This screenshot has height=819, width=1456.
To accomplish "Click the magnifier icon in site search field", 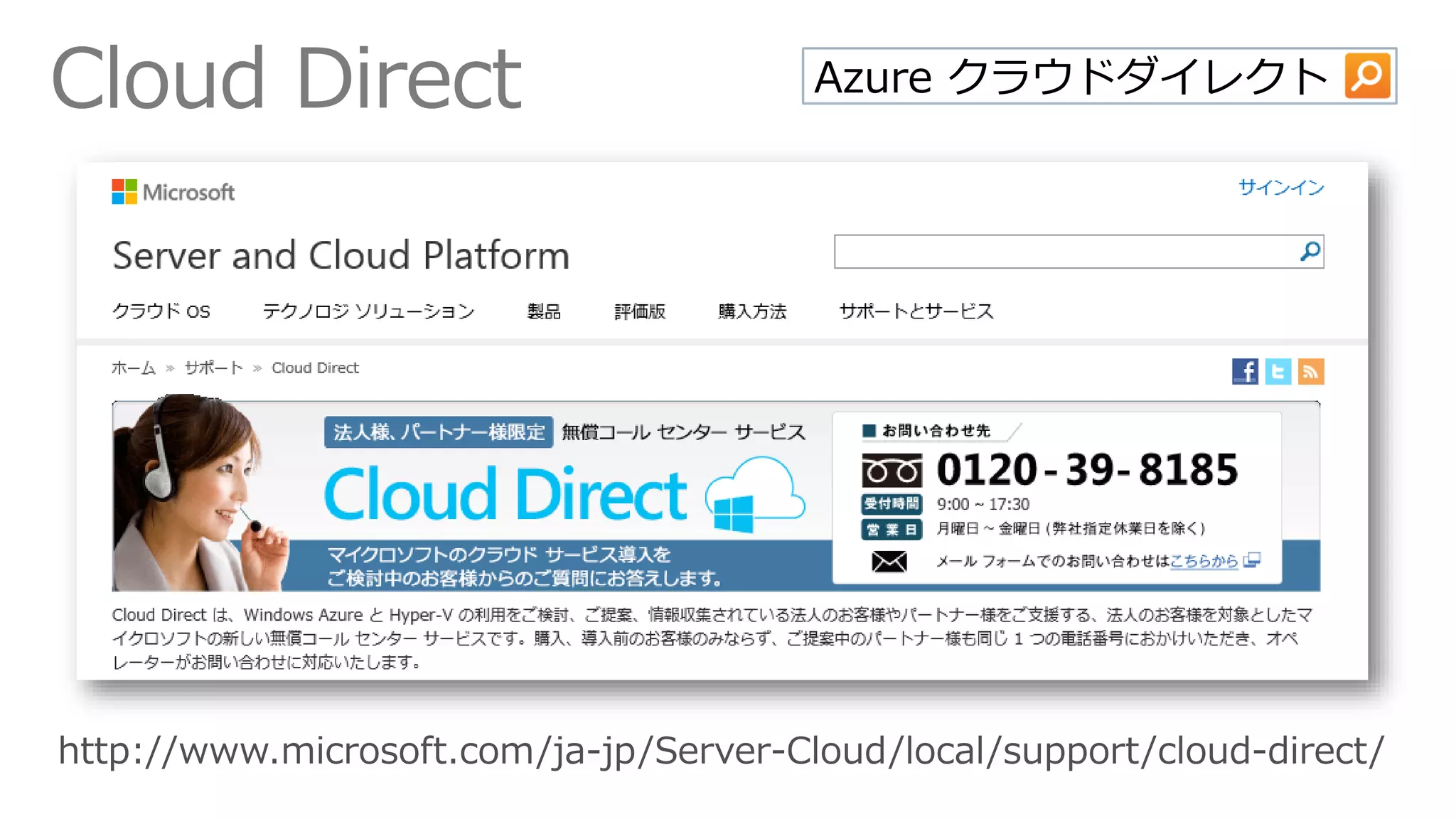I will (x=1310, y=252).
